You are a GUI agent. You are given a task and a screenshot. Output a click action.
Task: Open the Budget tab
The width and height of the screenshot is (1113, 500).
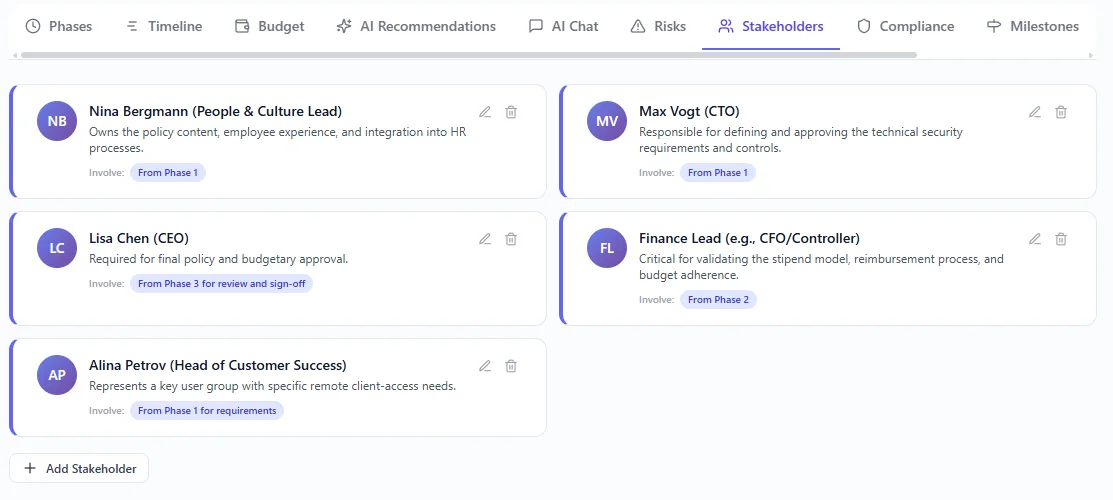[269, 26]
